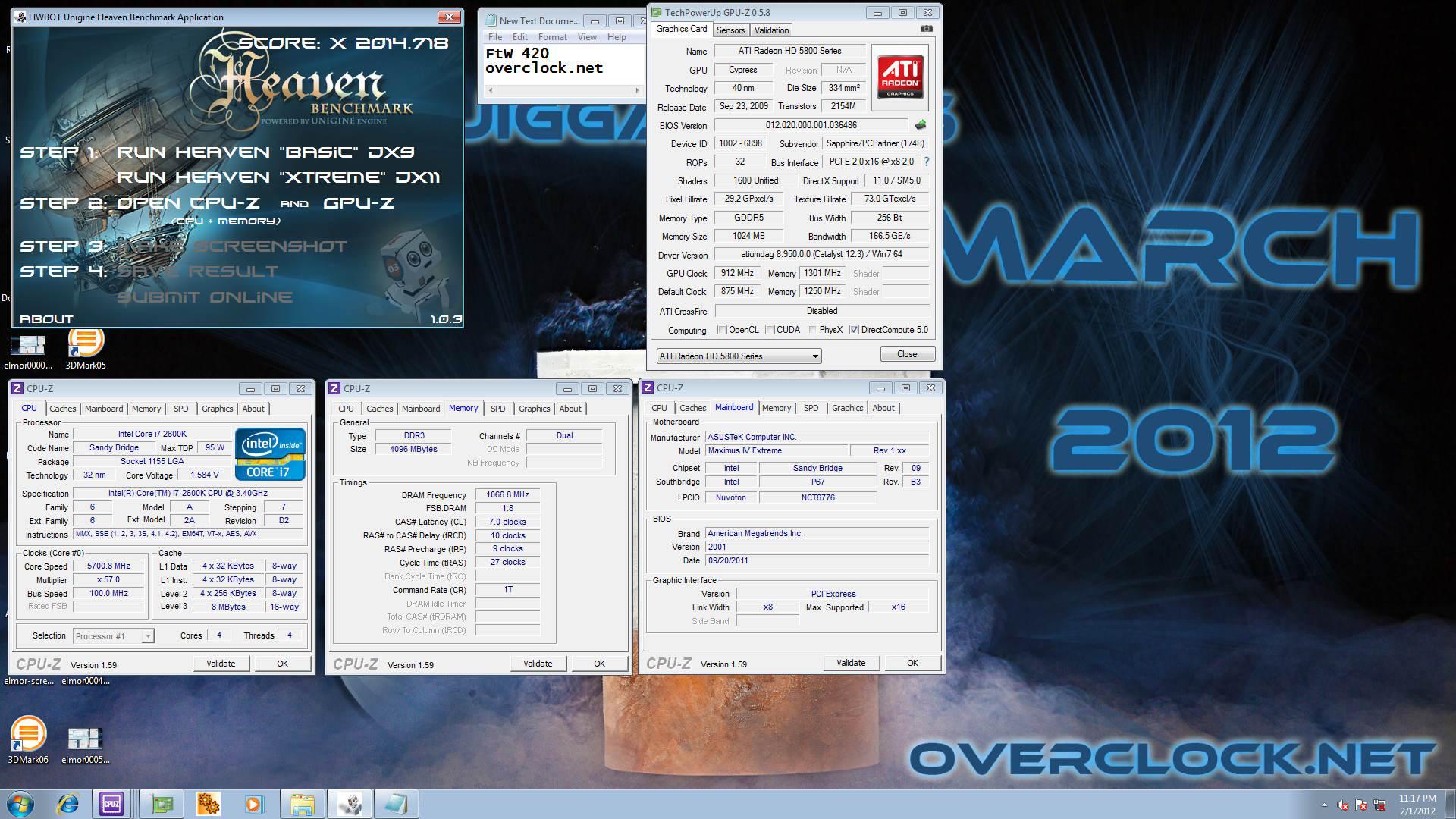Open the Help menu in Notepad
Viewport: 1456px width, 819px height.
coord(617,37)
